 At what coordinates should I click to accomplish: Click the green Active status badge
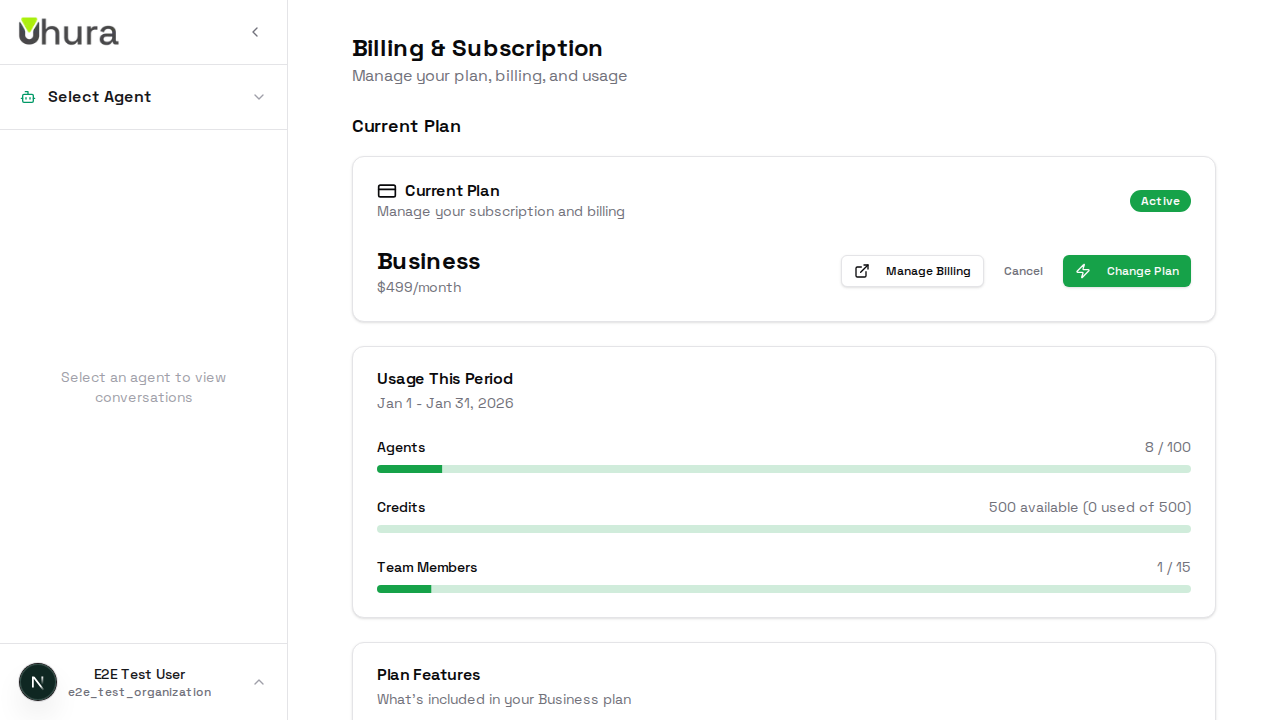[x=1160, y=201]
